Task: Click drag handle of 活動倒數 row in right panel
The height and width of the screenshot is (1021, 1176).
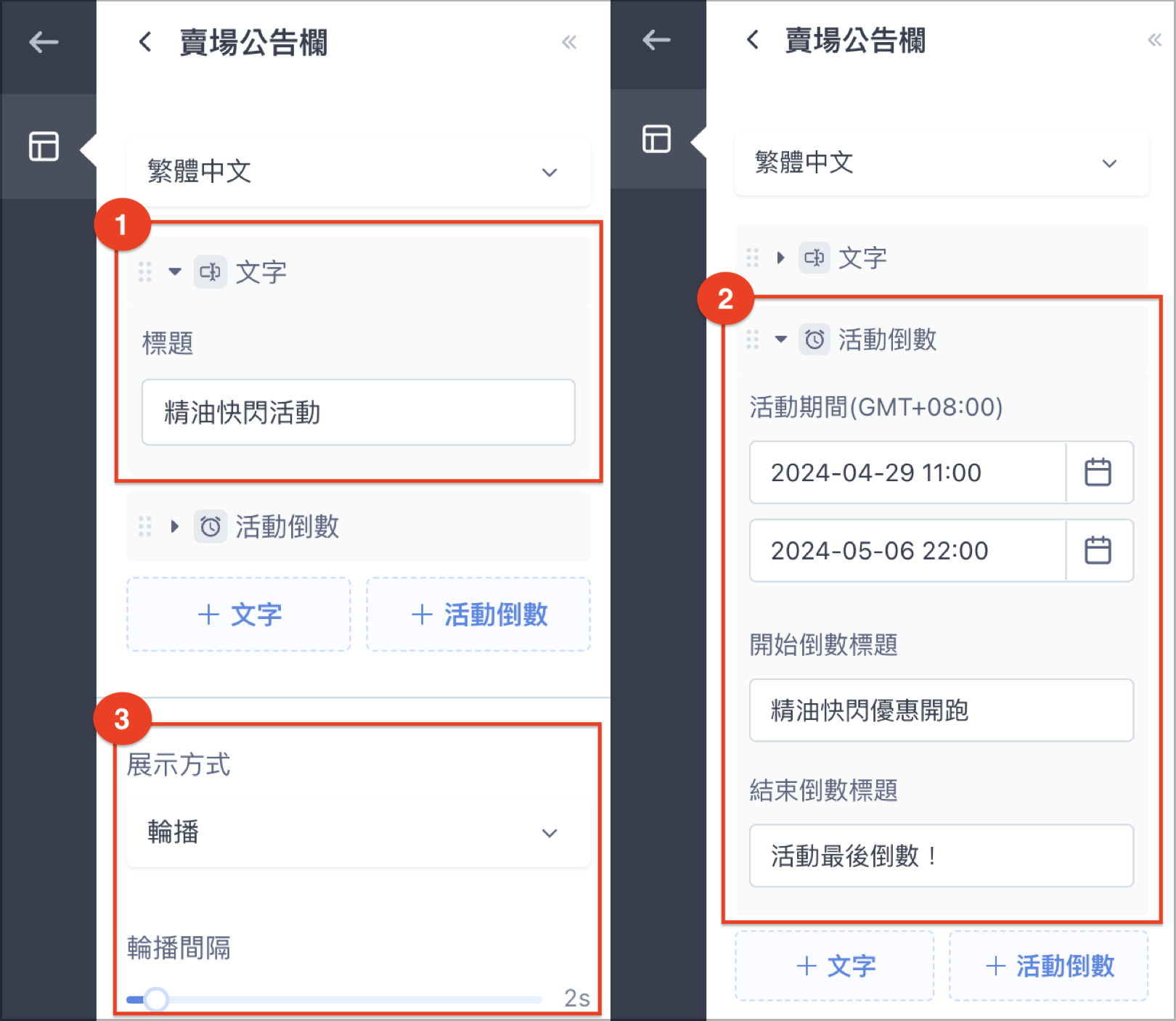Action: (x=752, y=339)
